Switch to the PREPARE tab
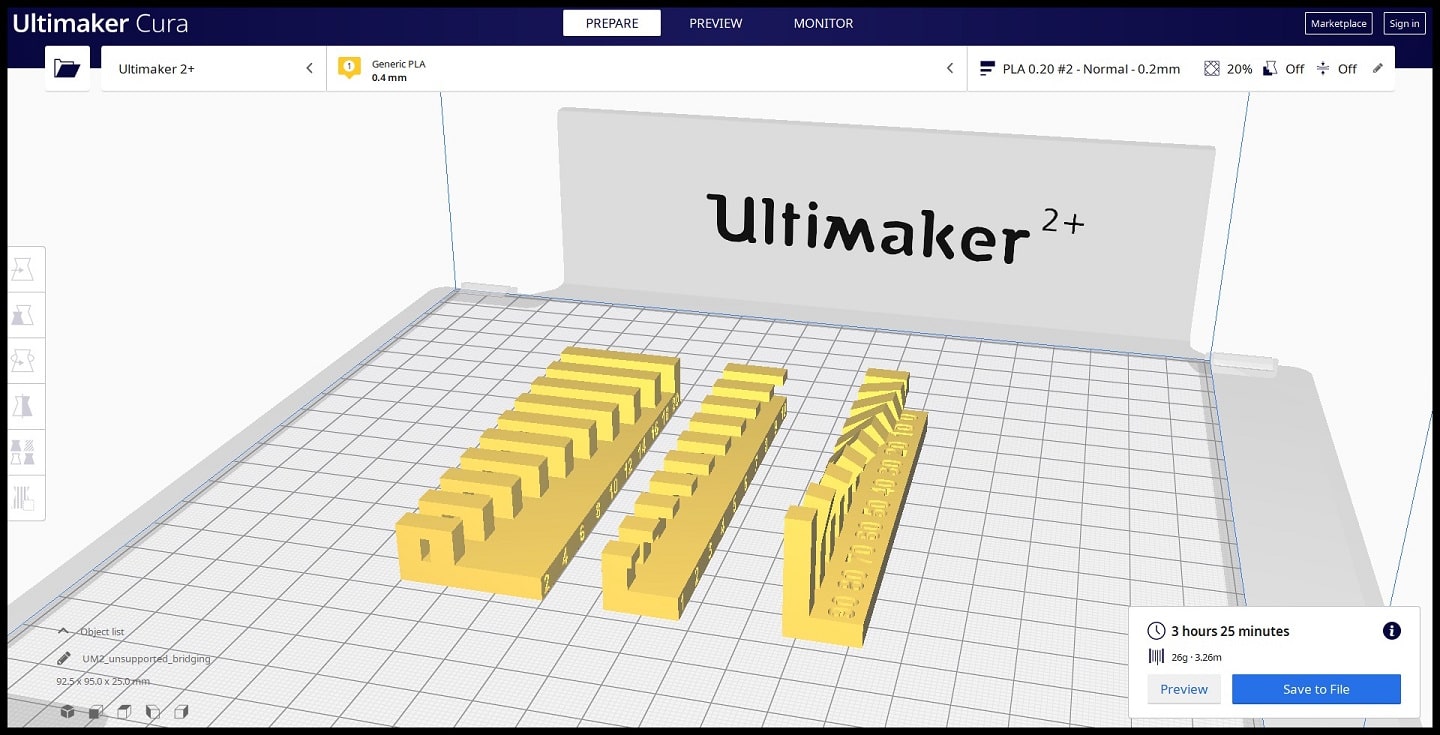 [612, 23]
